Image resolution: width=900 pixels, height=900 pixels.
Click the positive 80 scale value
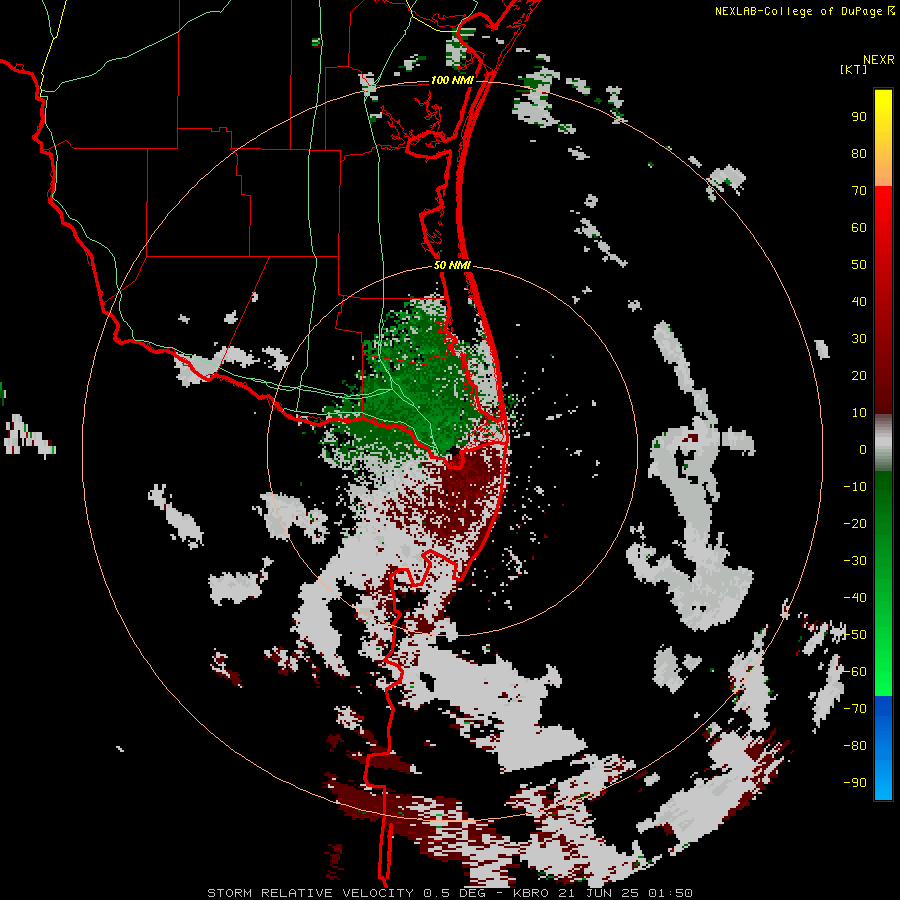tap(859, 154)
